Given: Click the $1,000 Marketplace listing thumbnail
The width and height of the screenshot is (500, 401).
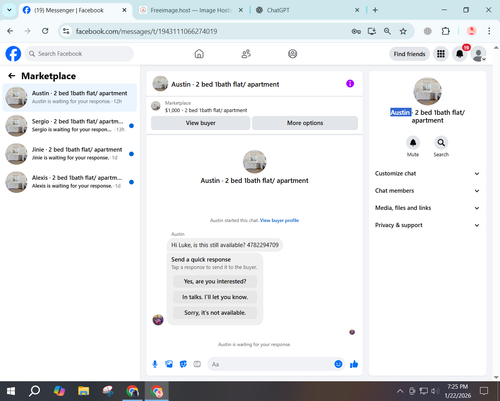Looking at the screenshot, I should tap(156, 106).
